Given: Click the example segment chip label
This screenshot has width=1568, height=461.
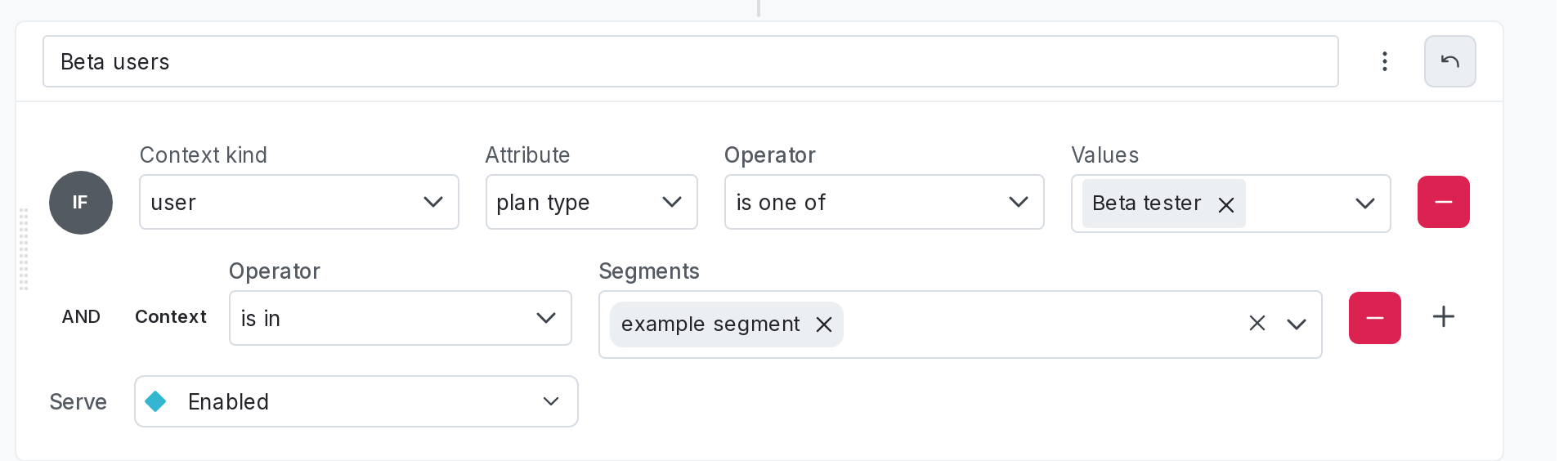Looking at the screenshot, I should point(710,324).
